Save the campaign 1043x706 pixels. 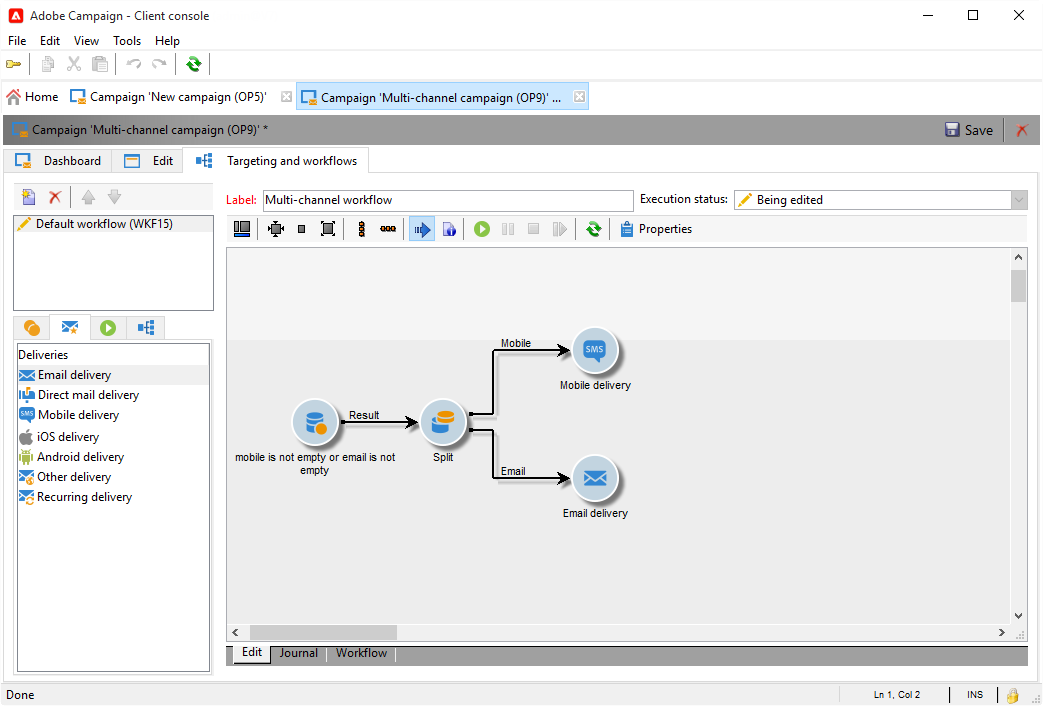click(969, 130)
